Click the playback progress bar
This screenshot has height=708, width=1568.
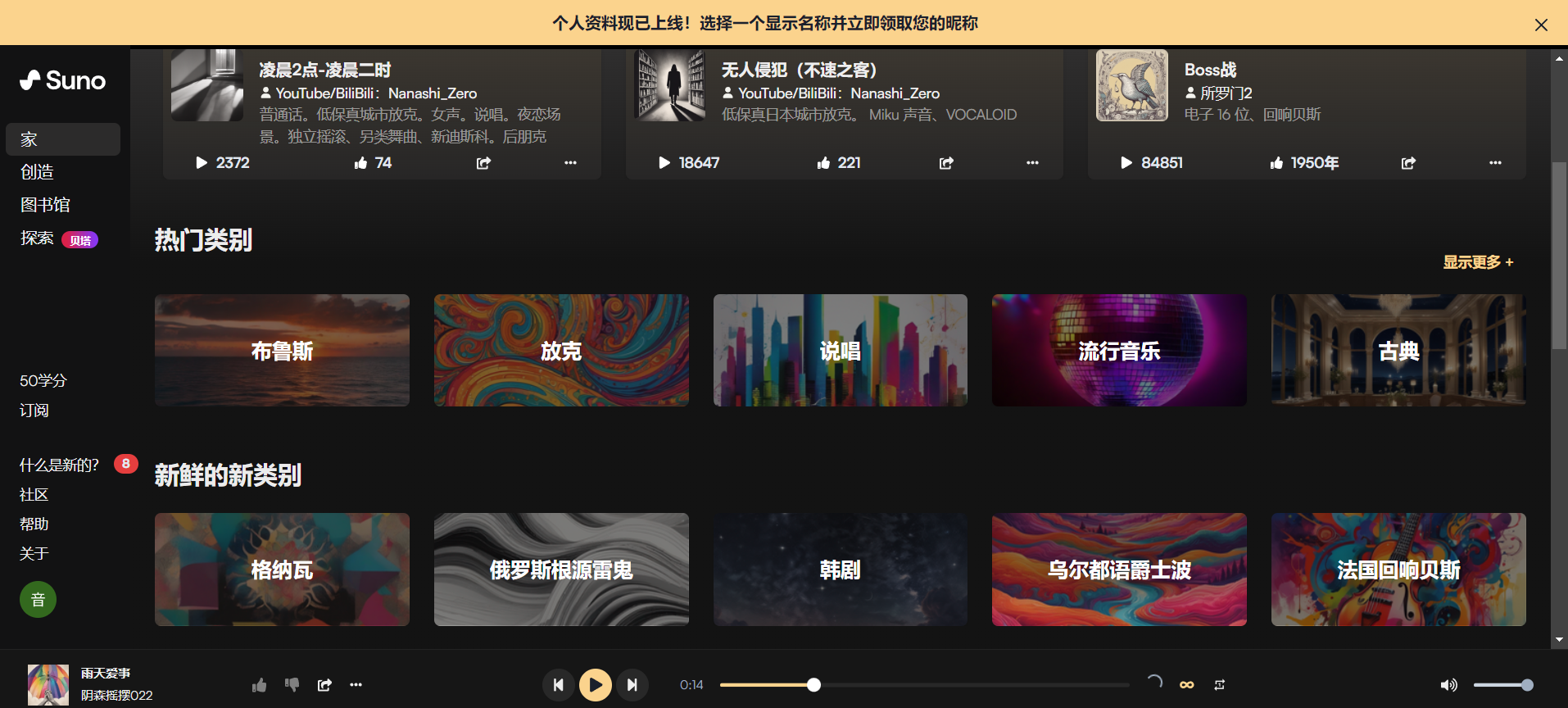924,685
